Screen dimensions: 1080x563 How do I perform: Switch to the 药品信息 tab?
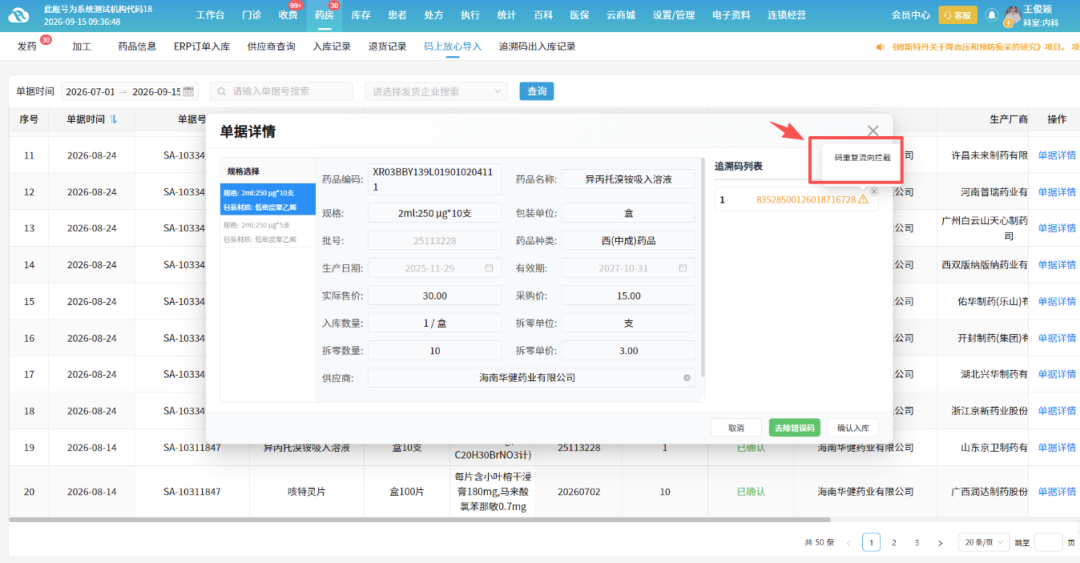pos(137,46)
